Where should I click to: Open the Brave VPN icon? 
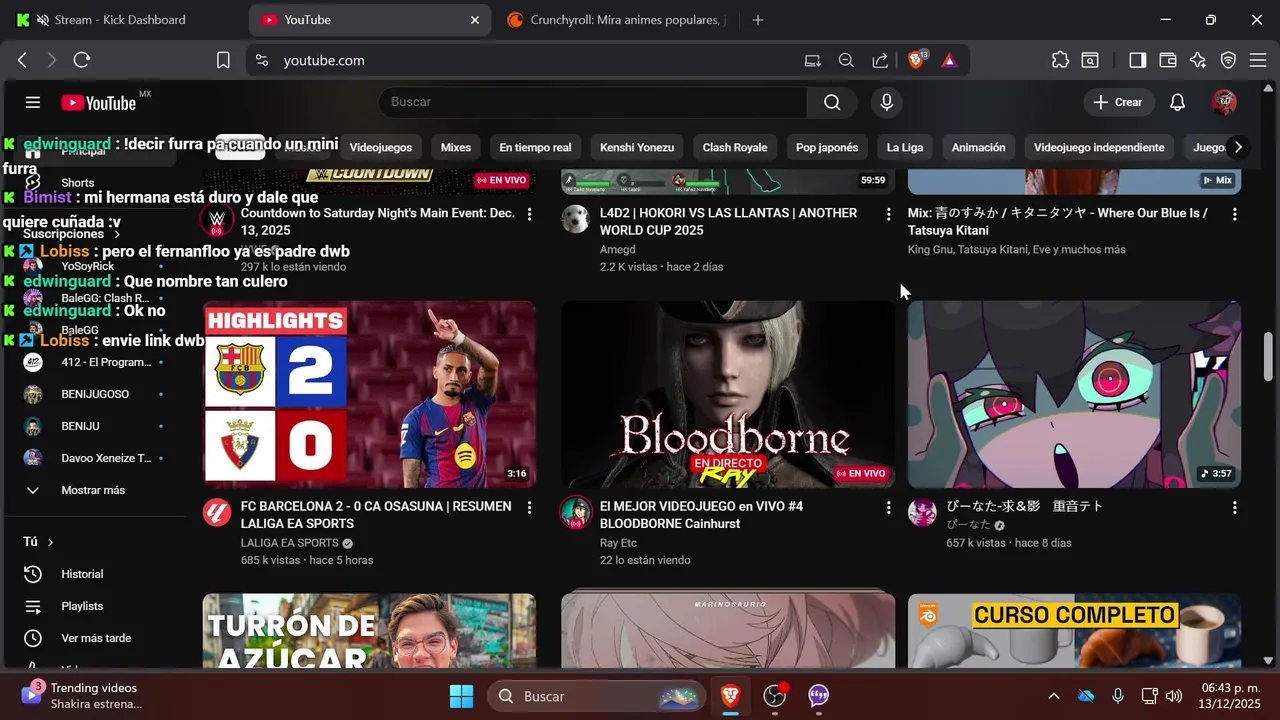tap(1229, 60)
